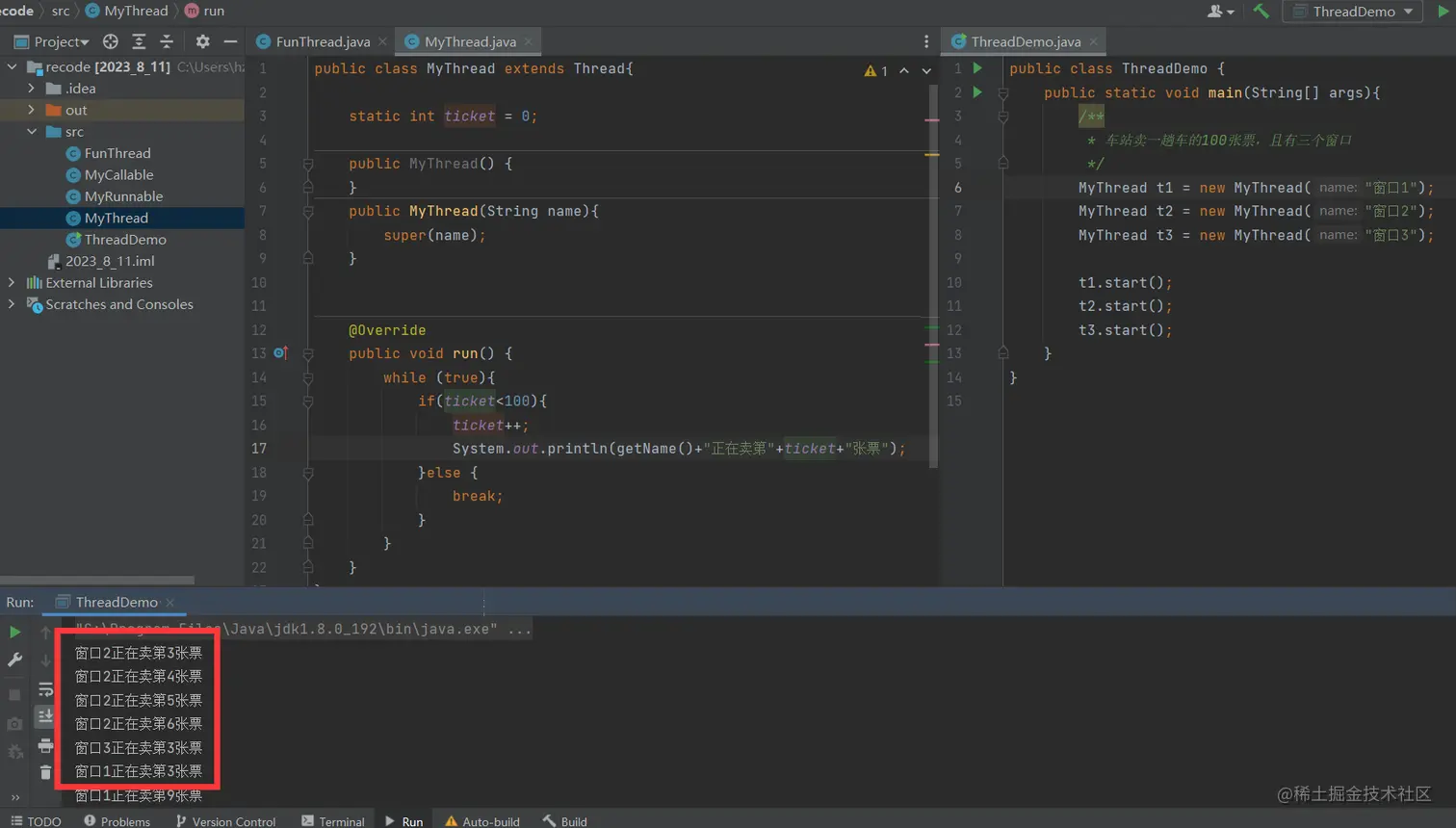Viewport: 1456px width, 828px height.
Task: Open Project panel gear options
Action: [x=202, y=41]
